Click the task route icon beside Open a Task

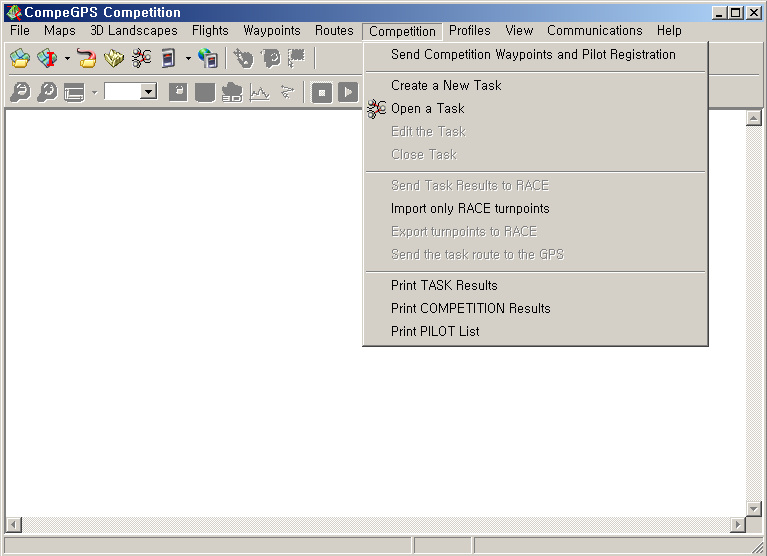(377, 109)
